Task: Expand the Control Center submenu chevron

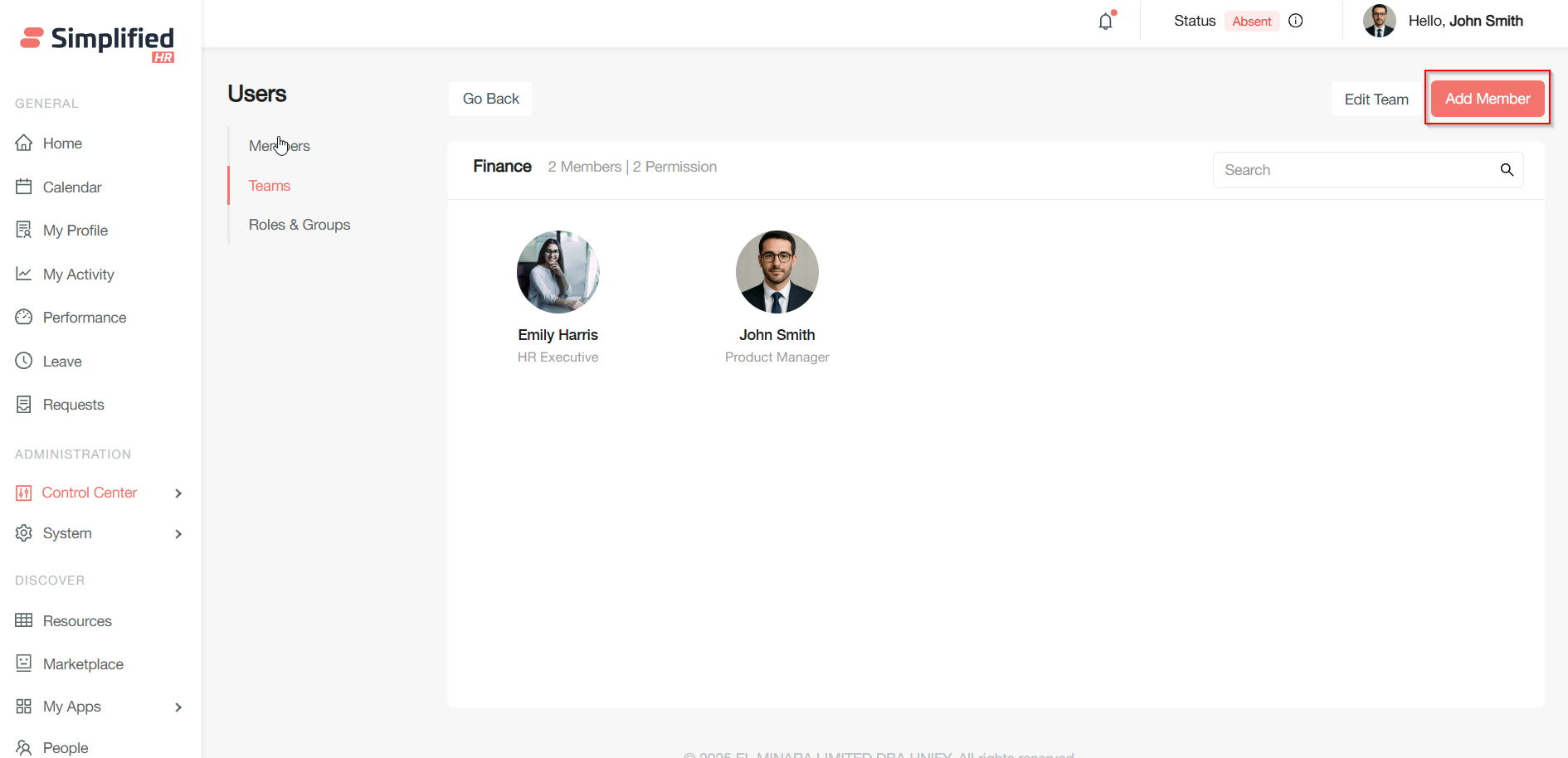Action: pos(178,493)
